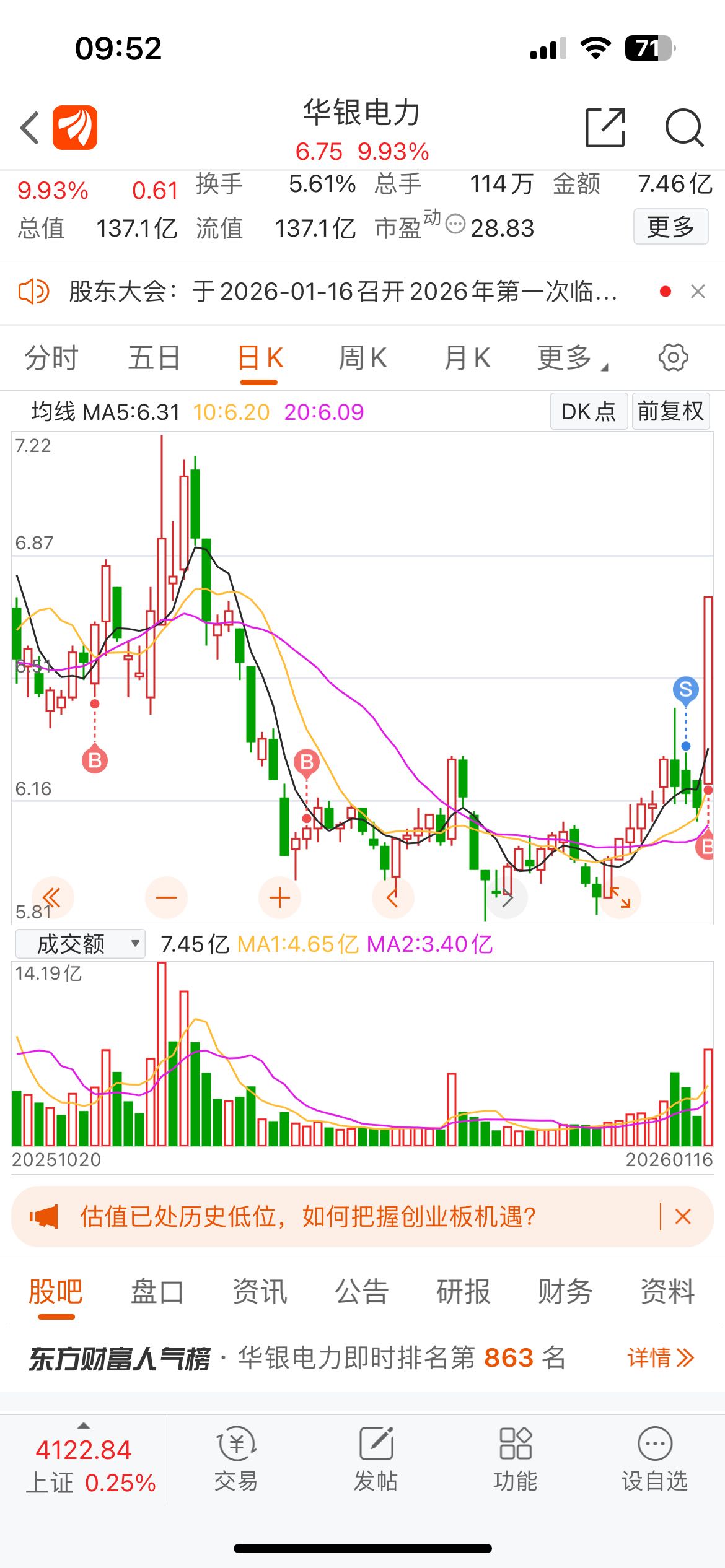
Task: Open 更多 chart period dropdown
Action: (573, 358)
